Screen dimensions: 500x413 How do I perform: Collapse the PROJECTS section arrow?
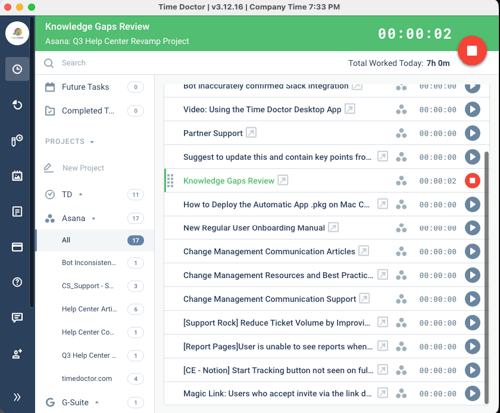[92, 142]
